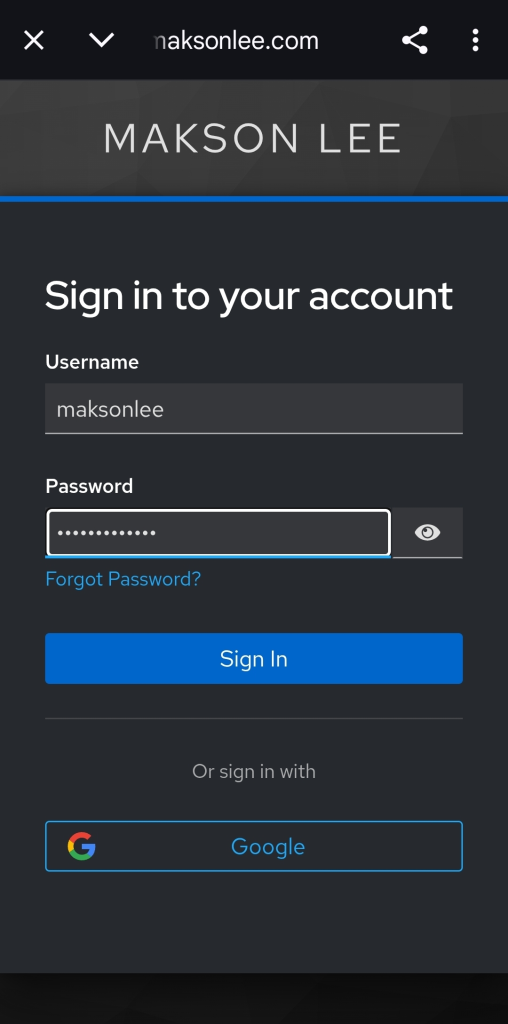
Task: Click the MAKSON LEE logo
Action: pos(253,138)
